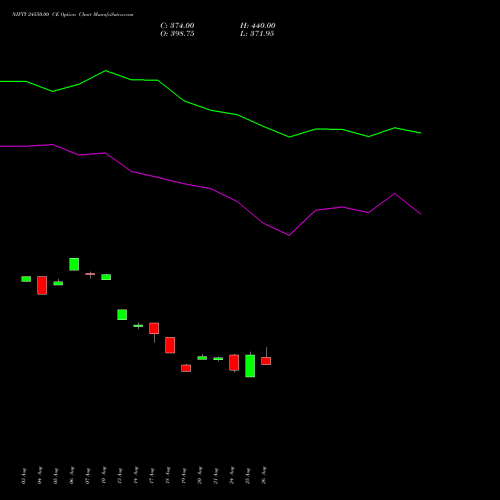
Task: Select the tall green candlestick above 25 Aug
Action: [250, 366]
